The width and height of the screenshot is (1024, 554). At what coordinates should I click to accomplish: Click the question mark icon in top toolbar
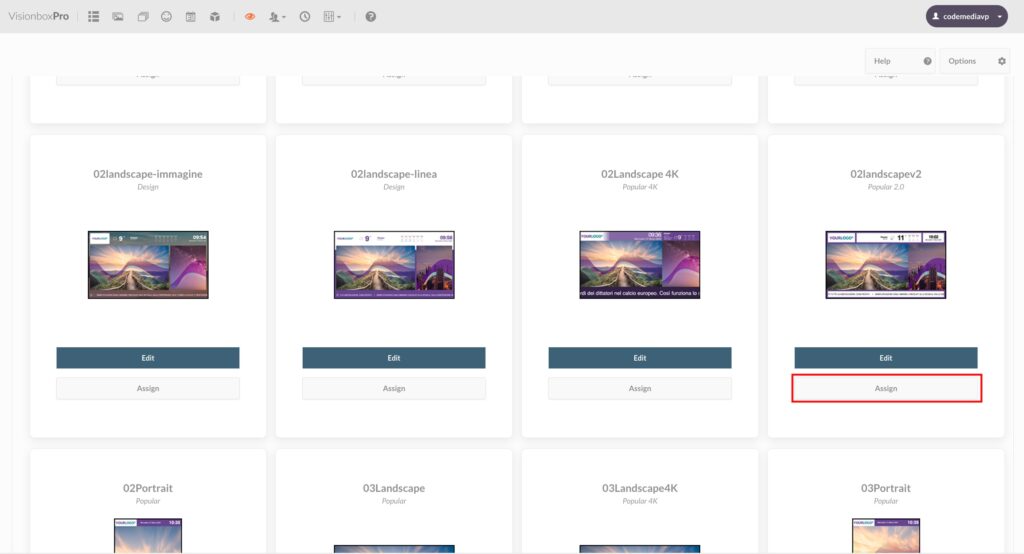pyautogui.click(x=370, y=16)
